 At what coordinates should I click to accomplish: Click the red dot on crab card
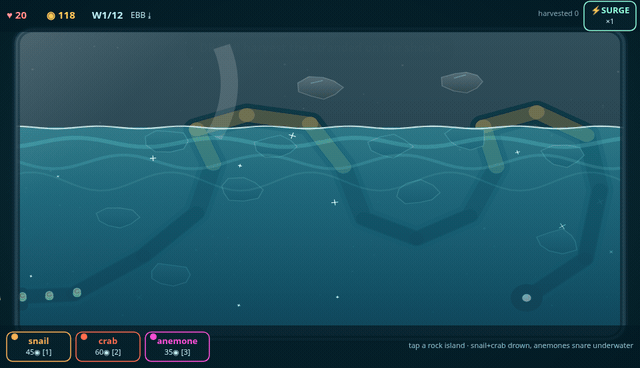[84, 337]
